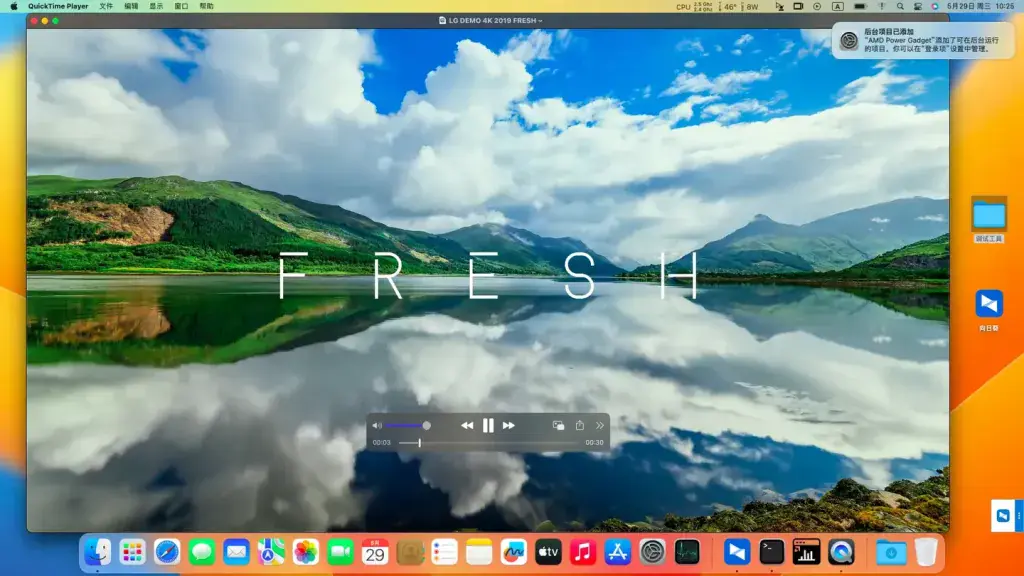Click the fast-forward button in playback controls
This screenshot has width=1024, height=576.
509,426
